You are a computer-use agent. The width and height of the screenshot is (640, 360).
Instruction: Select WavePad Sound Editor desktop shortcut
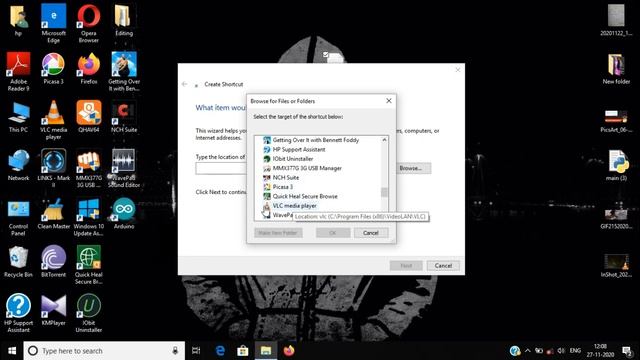click(x=124, y=168)
